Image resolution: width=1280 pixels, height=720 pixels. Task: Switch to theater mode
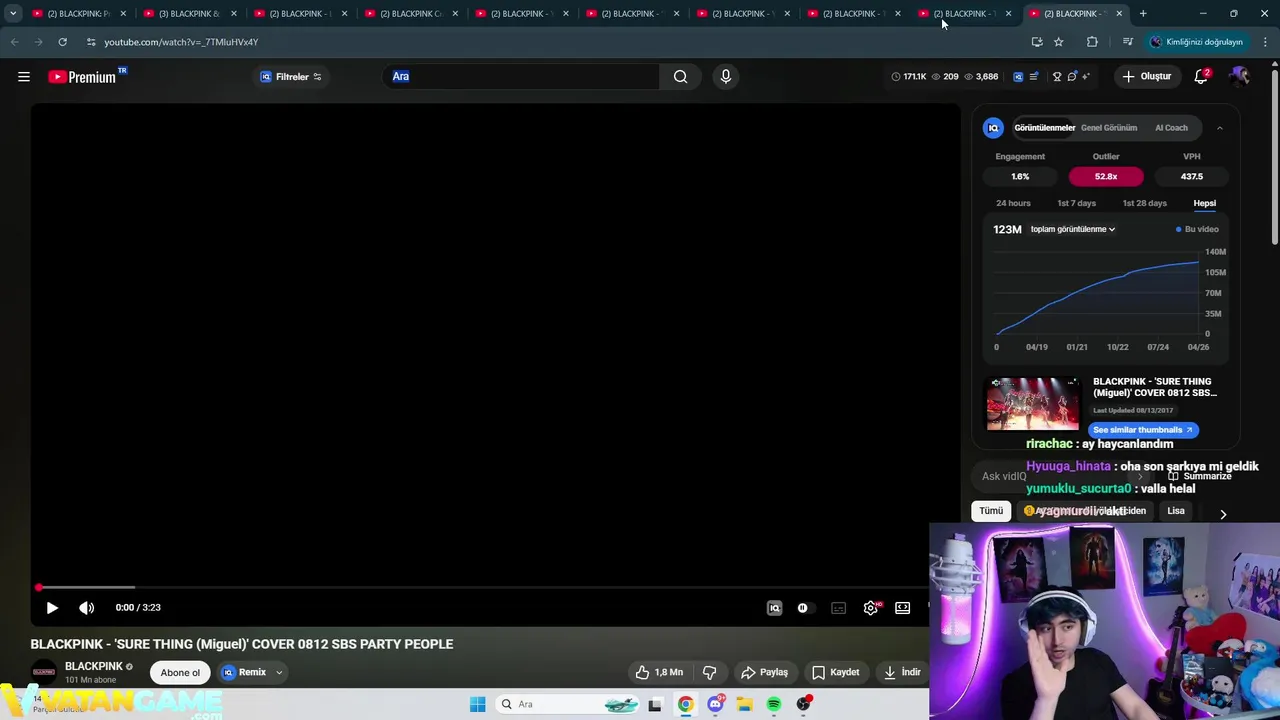[903, 607]
